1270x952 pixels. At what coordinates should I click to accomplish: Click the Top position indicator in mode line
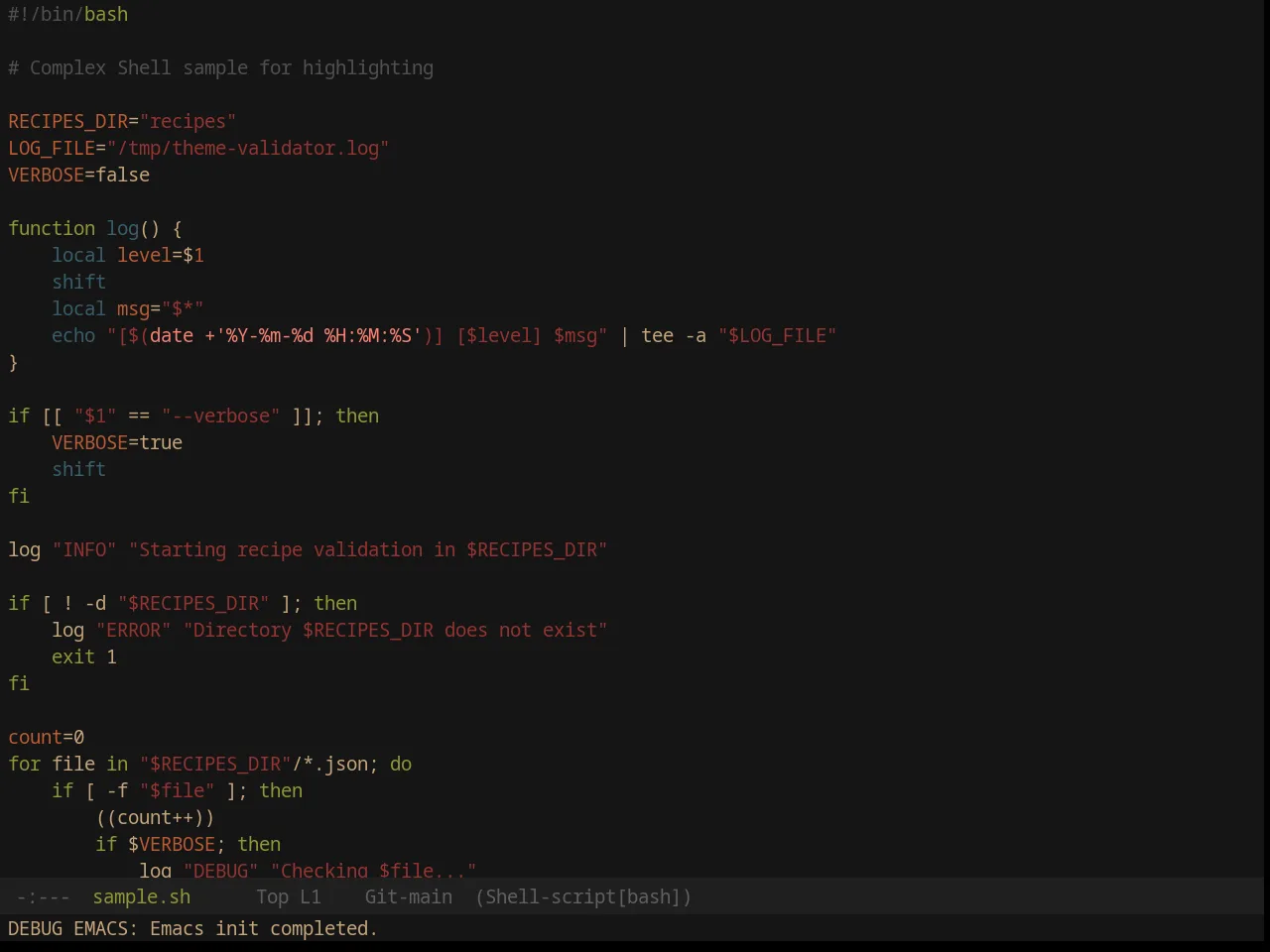click(272, 896)
